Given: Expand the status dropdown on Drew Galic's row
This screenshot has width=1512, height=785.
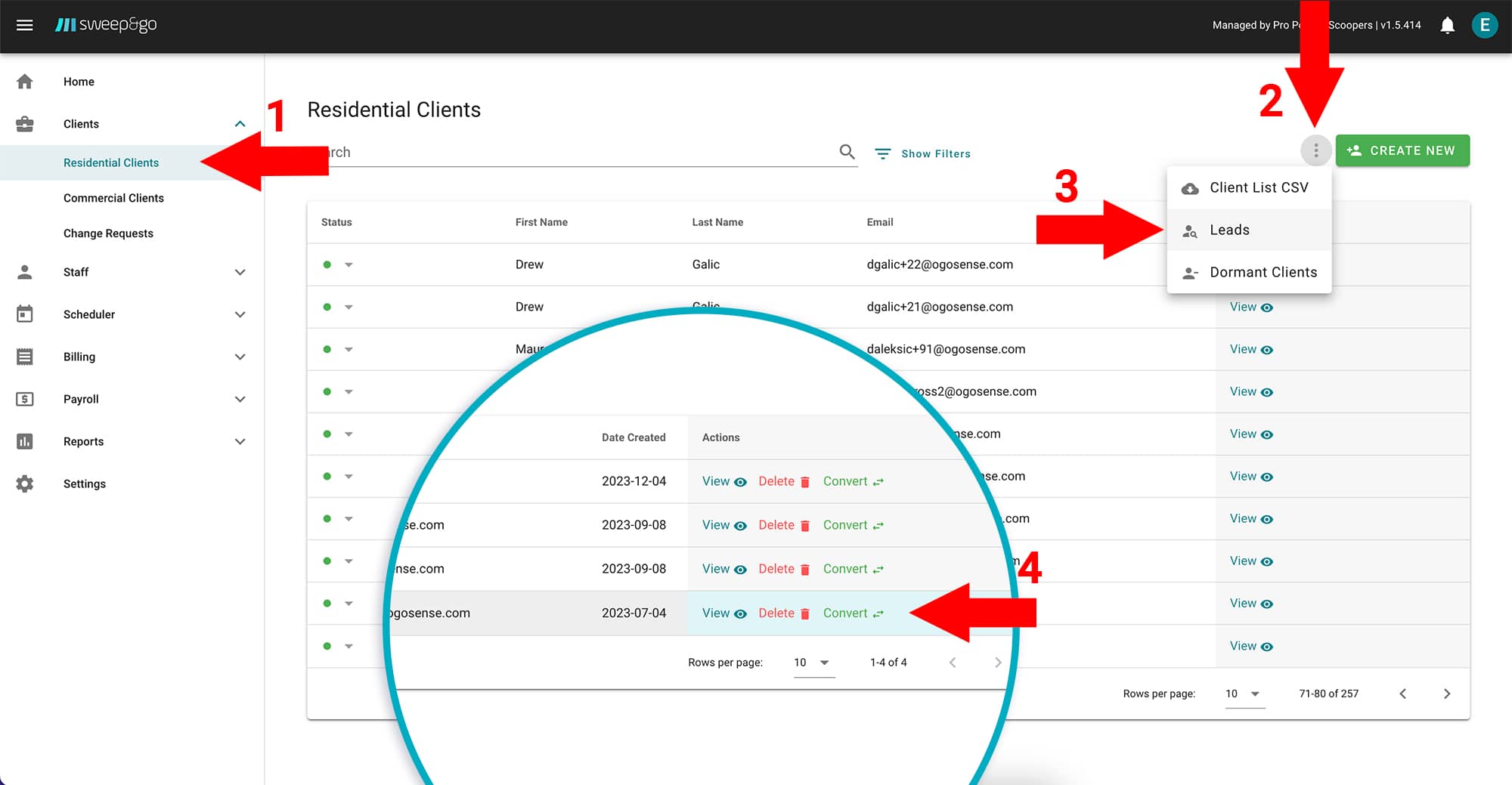Looking at the screenshot, I should [x=349, y=264].
